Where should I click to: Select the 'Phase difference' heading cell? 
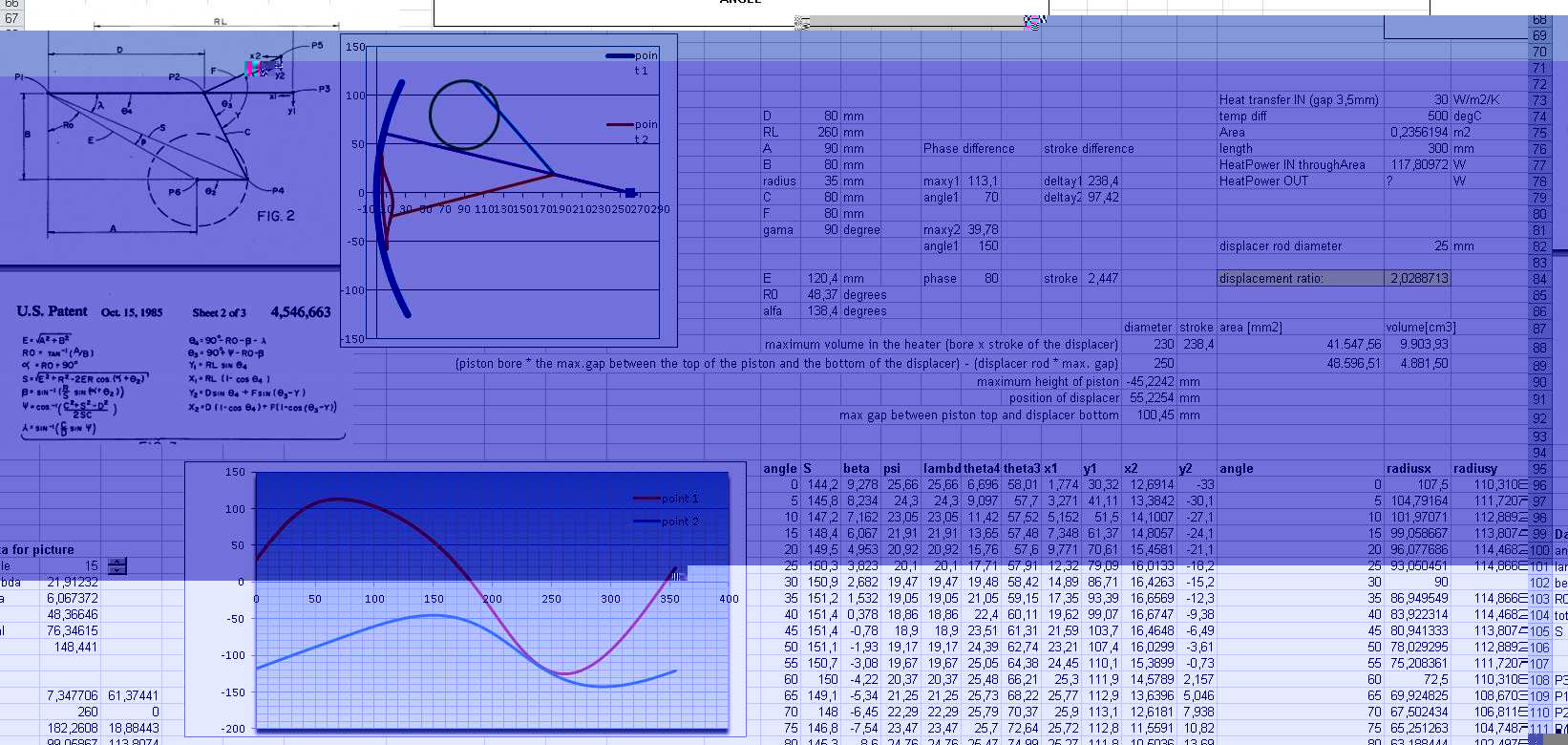tap(968, 149)
